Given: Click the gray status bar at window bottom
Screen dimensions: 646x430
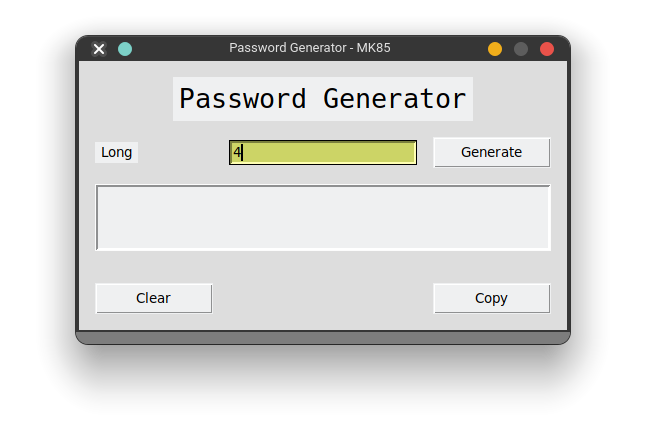Looking at the screenshot, I should (x=323, y=337).
